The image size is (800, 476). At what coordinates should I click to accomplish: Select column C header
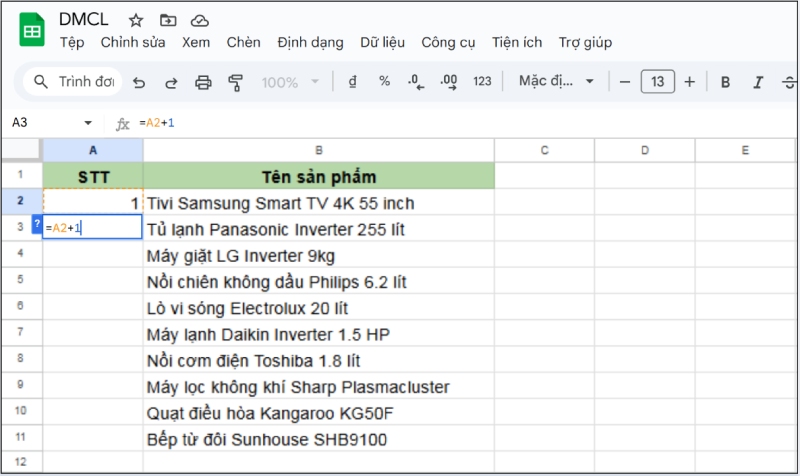[x=544, y=150]
